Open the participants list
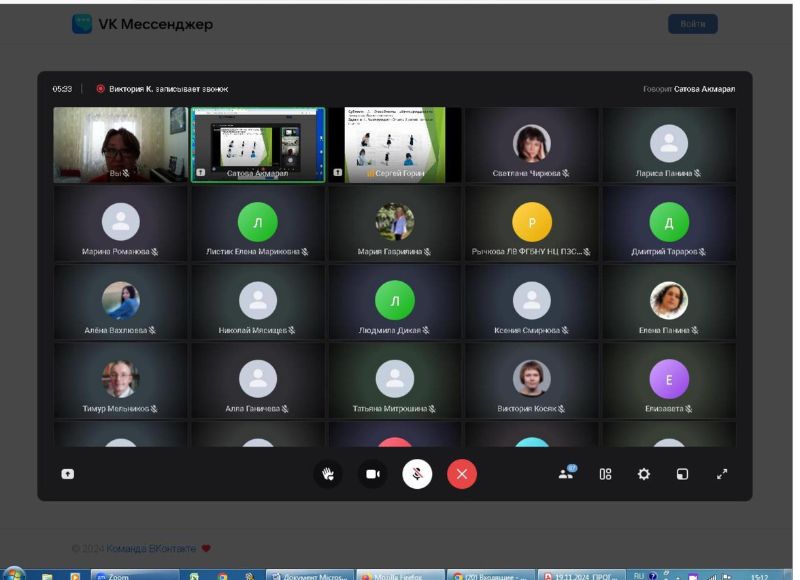The width and height of the screenshot is (800, 580). tap(567, 474)
